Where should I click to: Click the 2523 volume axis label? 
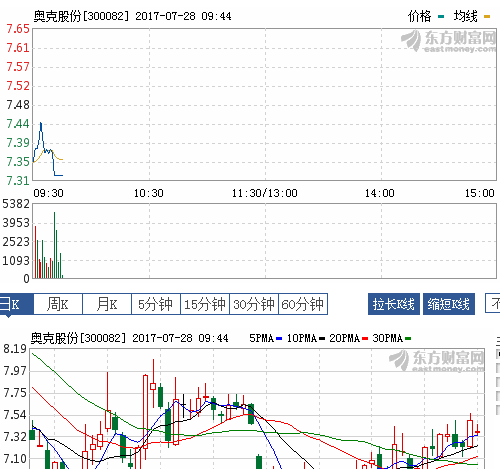[x=16, y=242]
